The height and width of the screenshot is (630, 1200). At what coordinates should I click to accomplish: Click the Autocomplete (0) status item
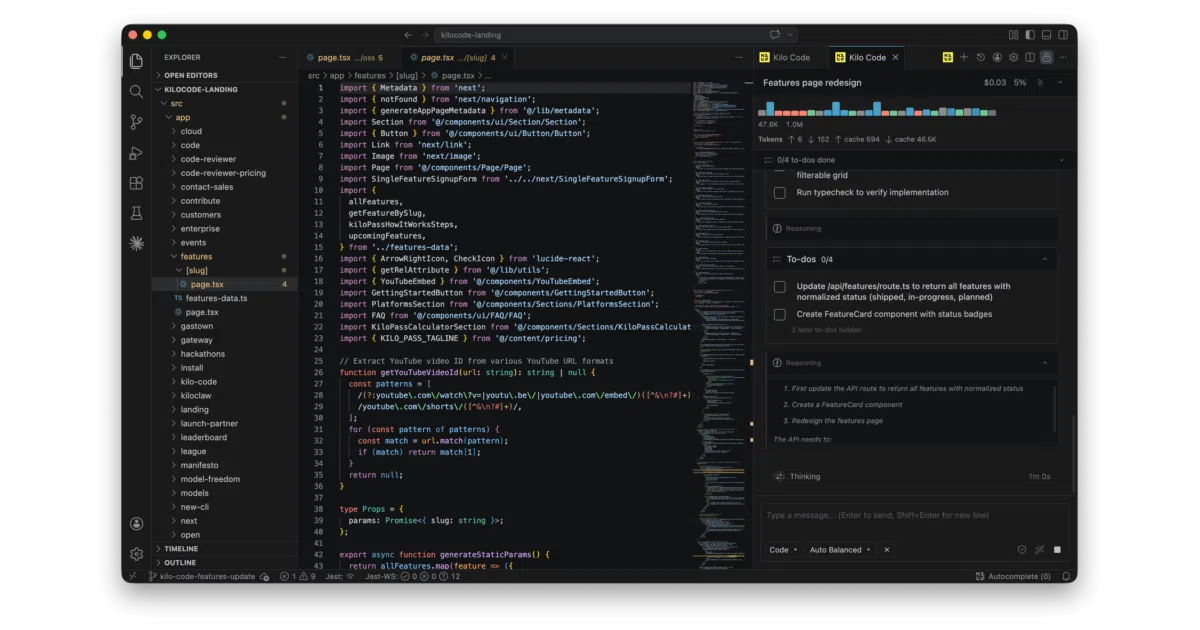point(1013,576)
